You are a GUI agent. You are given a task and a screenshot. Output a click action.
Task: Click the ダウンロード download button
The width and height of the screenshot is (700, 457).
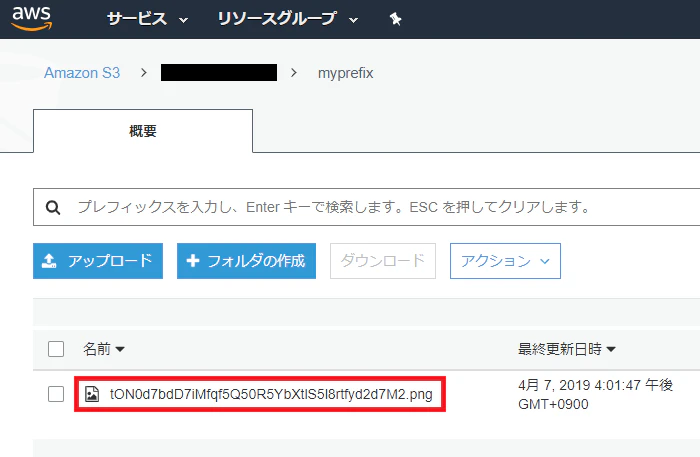tap(383, 261)
